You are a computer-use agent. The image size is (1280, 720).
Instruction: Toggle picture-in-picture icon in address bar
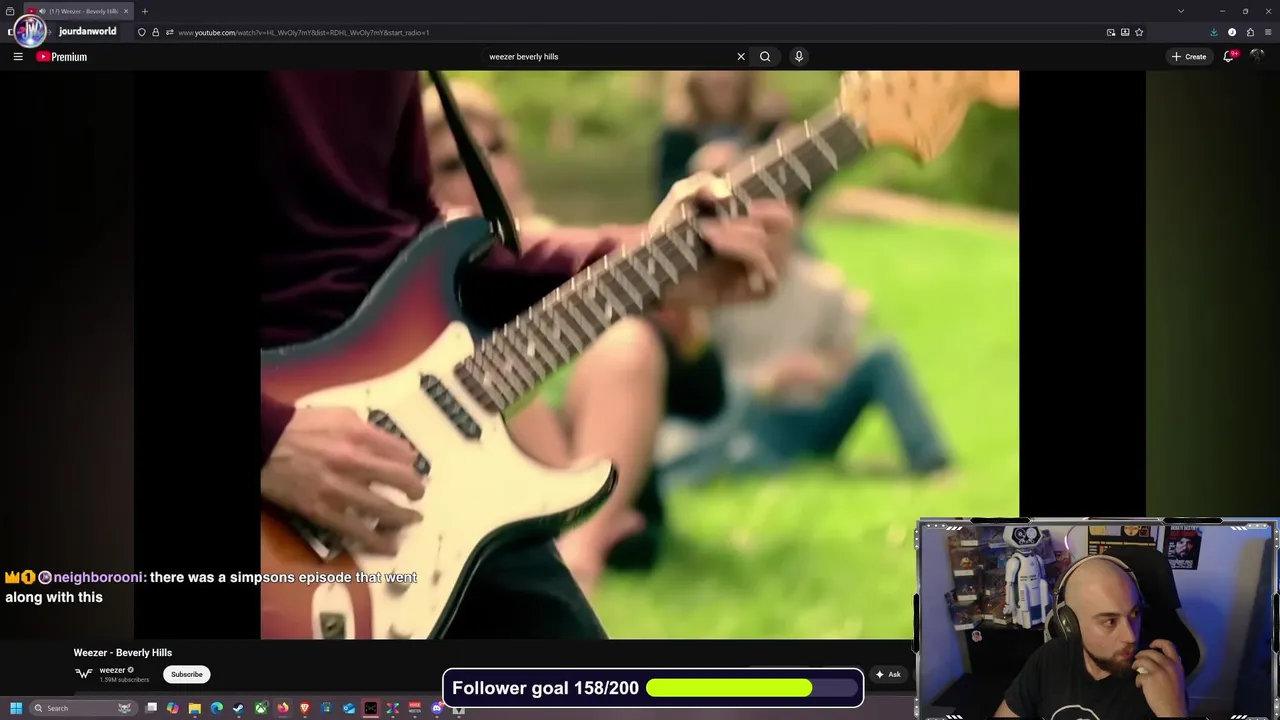(x=1111, y=32)
